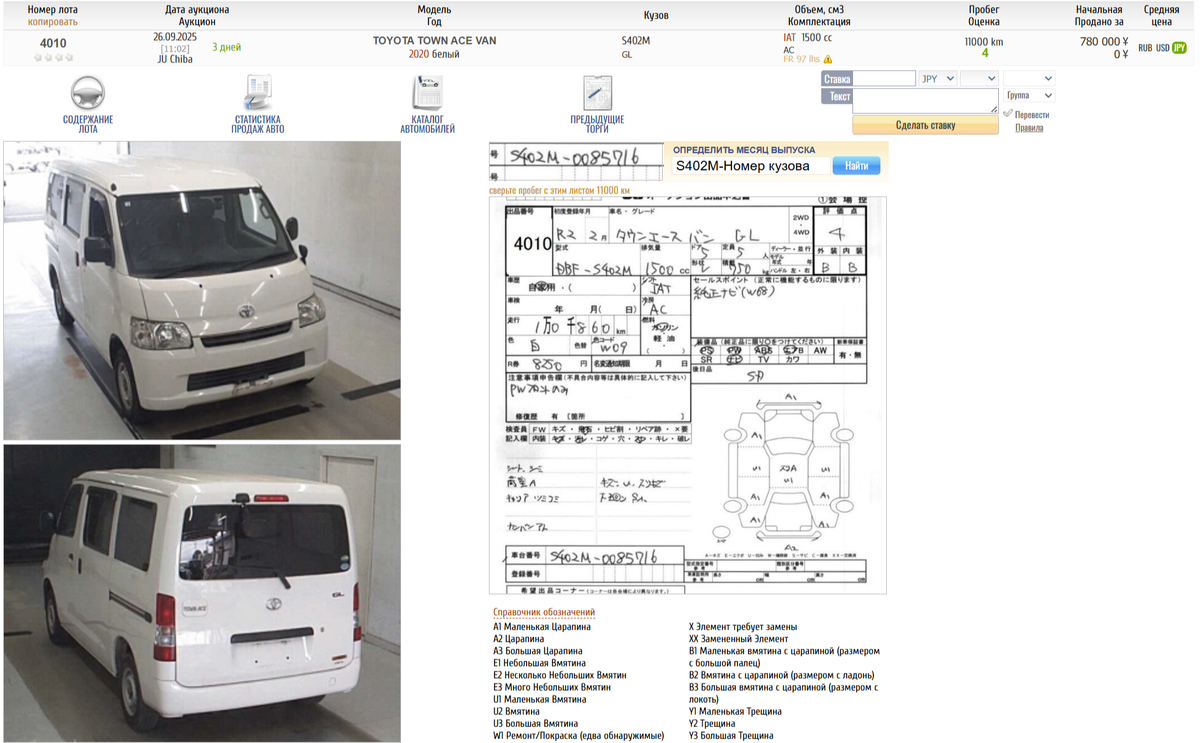Open the TOYOTA TOWN ACE VAN model link

coord(434,41)
